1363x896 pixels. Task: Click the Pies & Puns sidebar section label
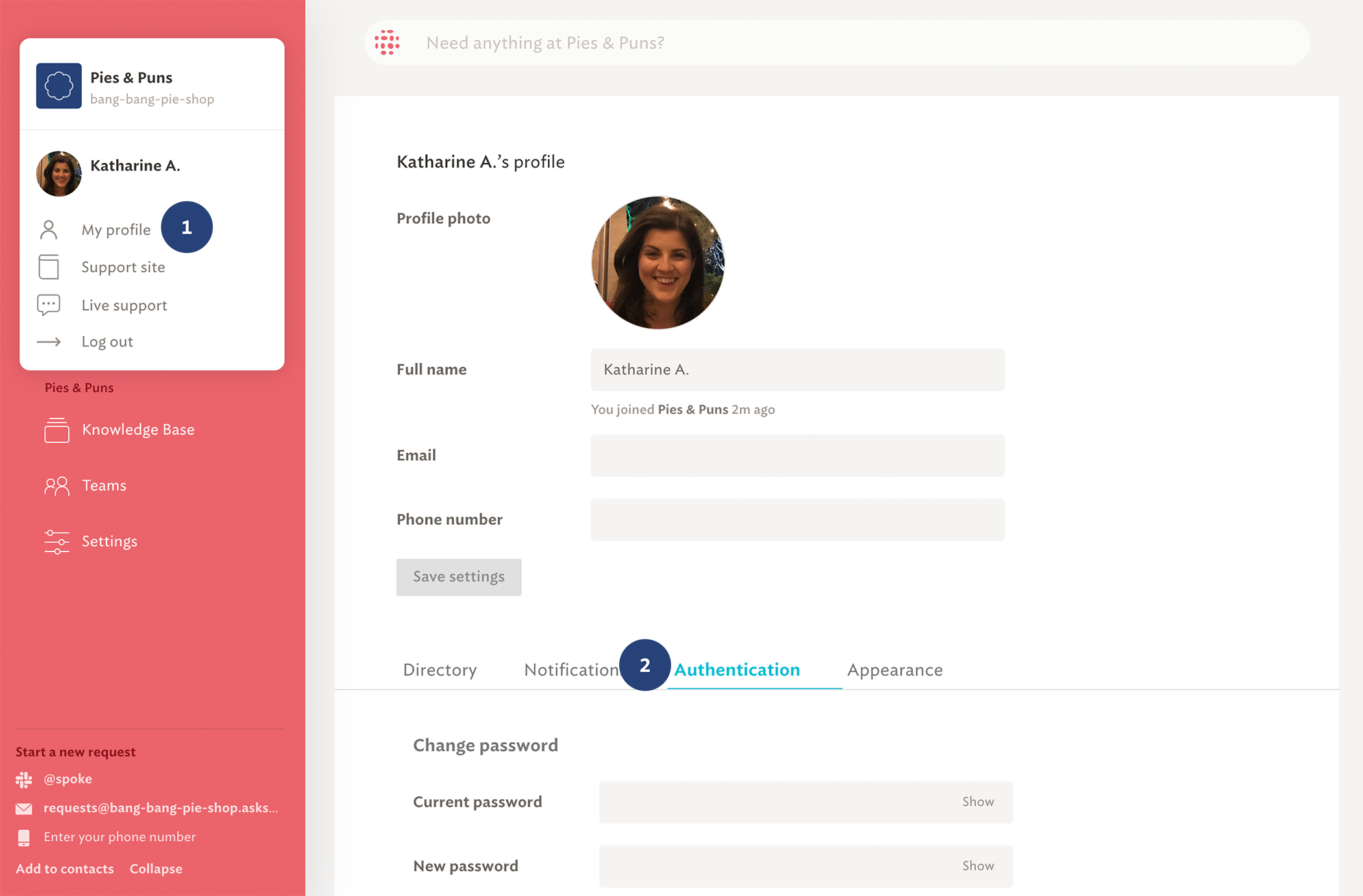(x=79, y=388)
